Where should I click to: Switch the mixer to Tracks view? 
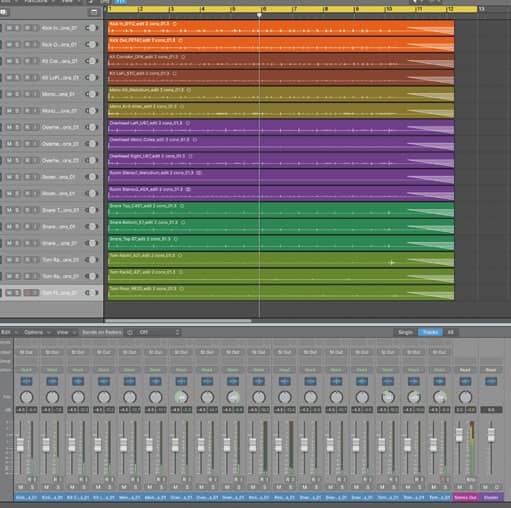430,332
